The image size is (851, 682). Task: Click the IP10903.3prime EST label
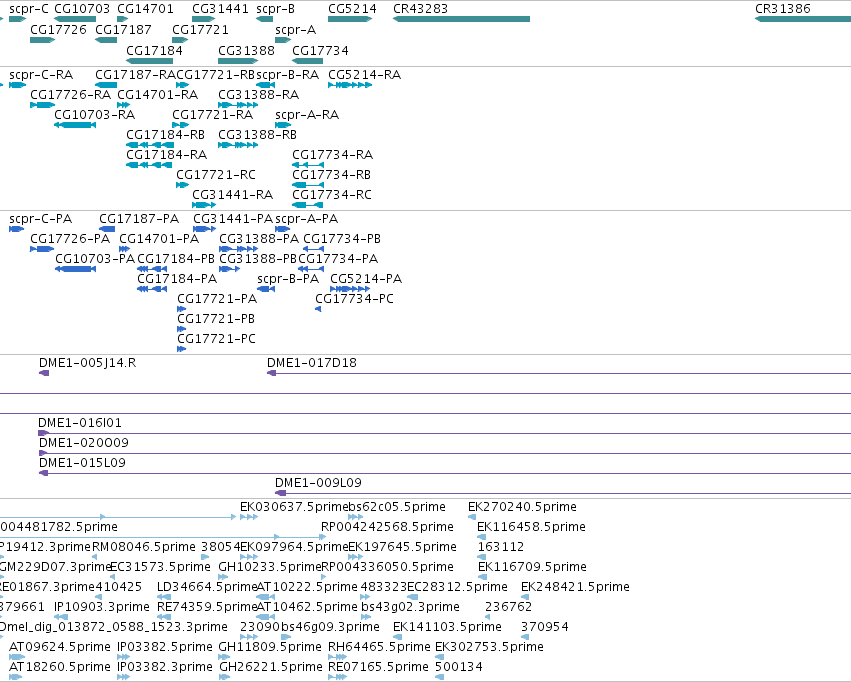[x=102, y=608]
